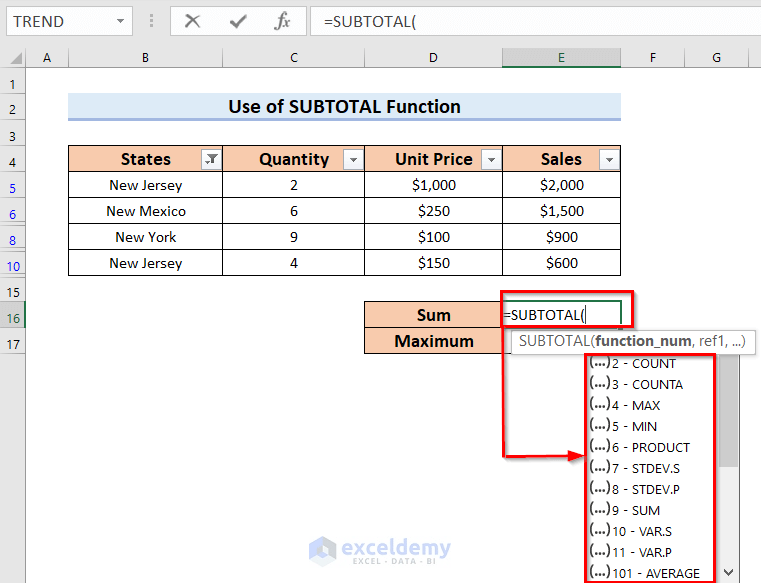
Task: Select column E header
Action: point(561,58)
